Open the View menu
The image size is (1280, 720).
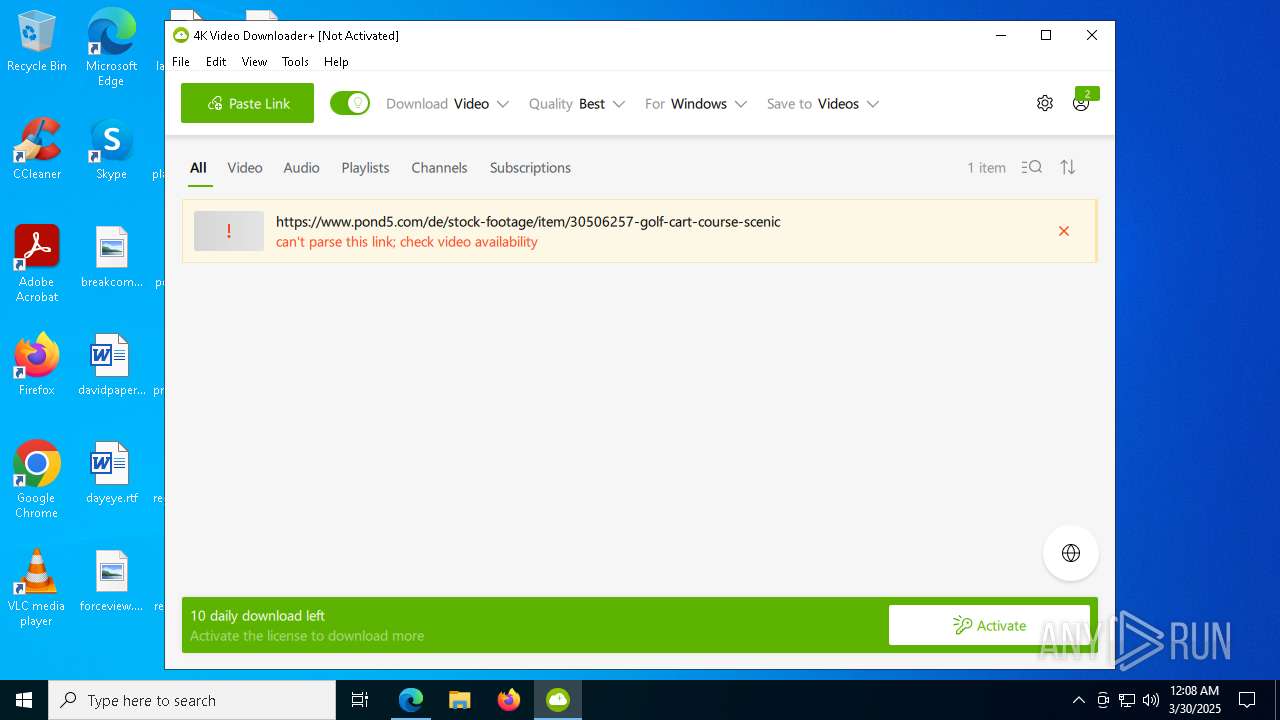[254, 62]
